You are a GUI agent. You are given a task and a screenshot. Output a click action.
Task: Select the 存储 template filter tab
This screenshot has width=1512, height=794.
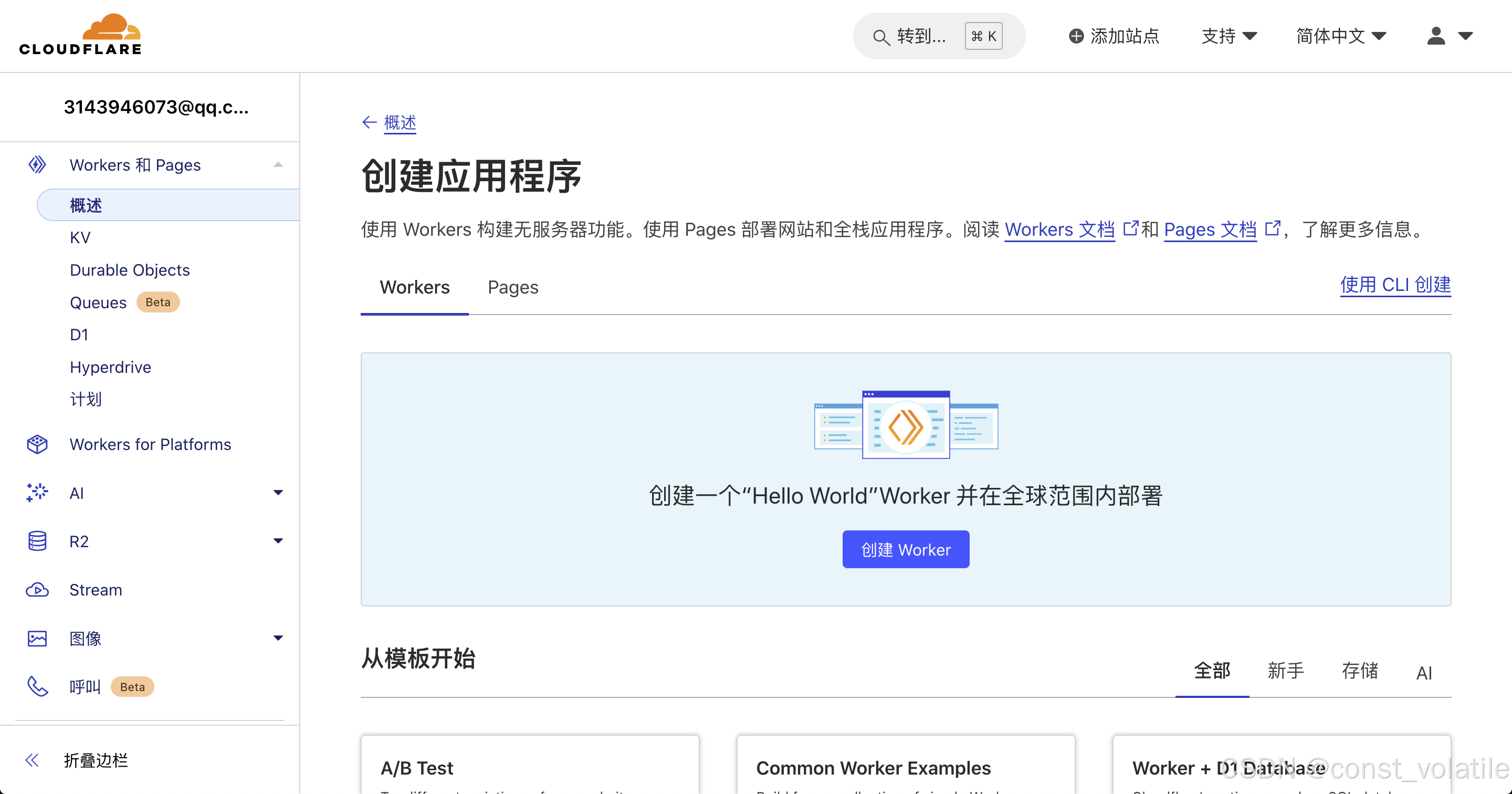(1359, 671)
